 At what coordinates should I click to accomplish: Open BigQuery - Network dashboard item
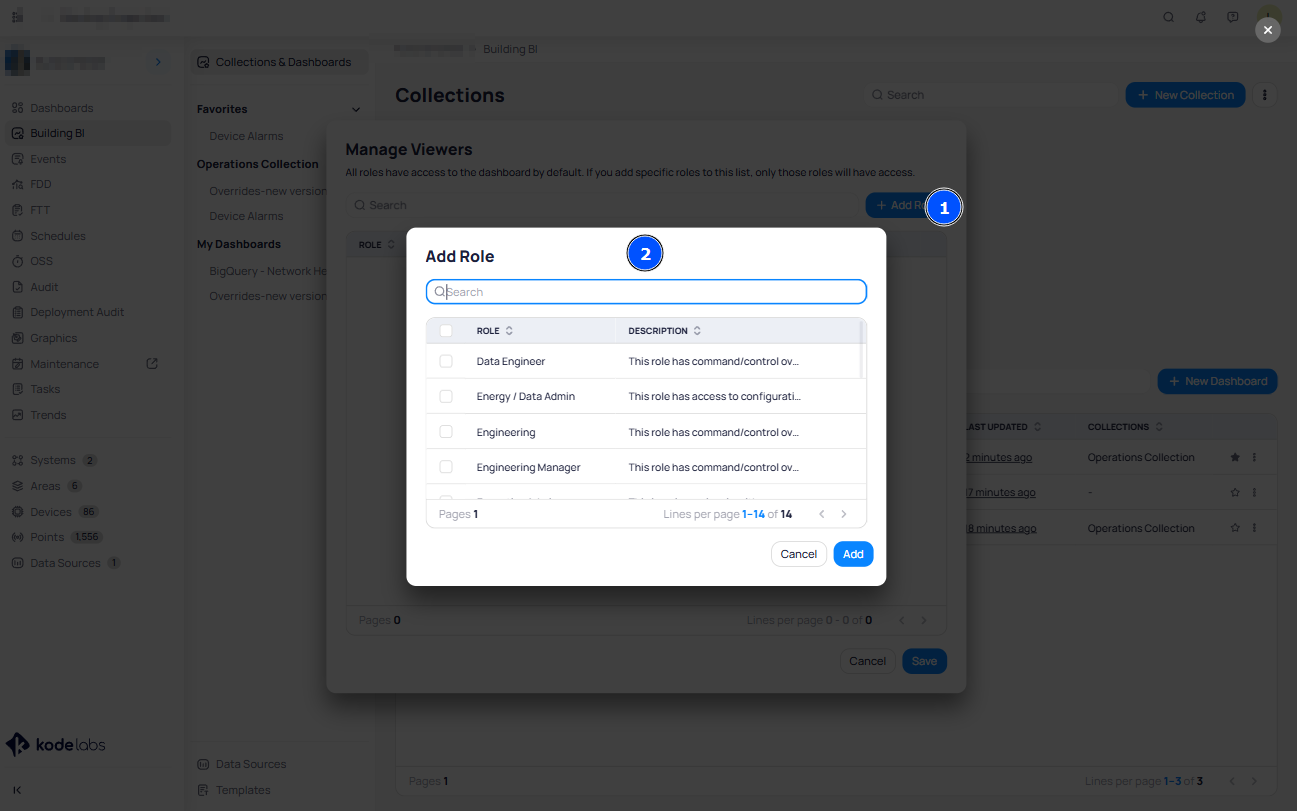tap(268, 271)
